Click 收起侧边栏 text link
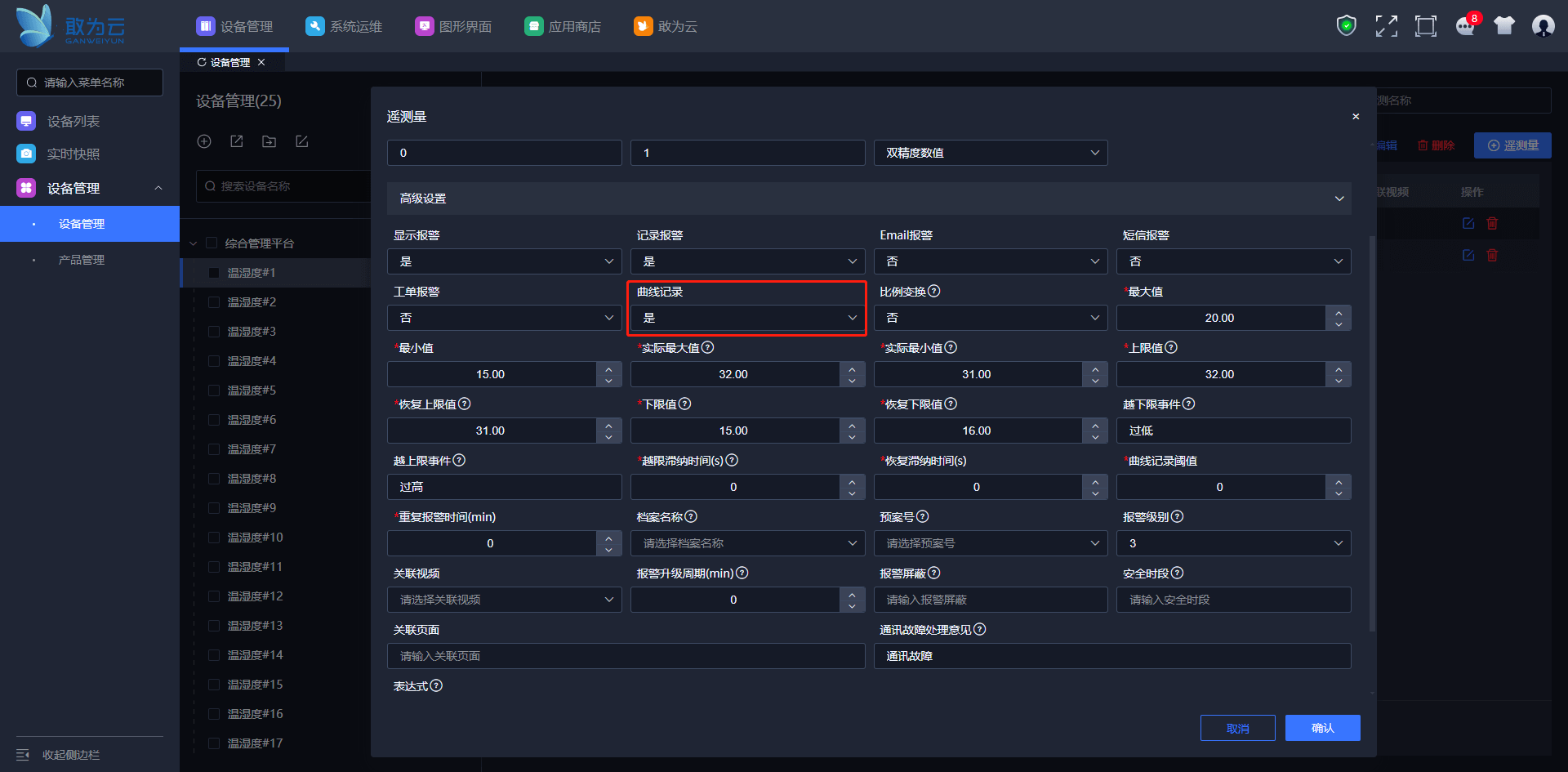This screenshot has height=772, width=1568. pyautogui.click(x=71, y=755)
